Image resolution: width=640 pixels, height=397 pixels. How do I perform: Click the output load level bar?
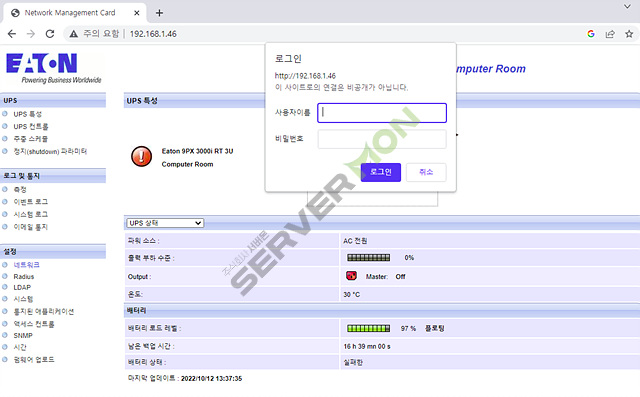point(369,257)
